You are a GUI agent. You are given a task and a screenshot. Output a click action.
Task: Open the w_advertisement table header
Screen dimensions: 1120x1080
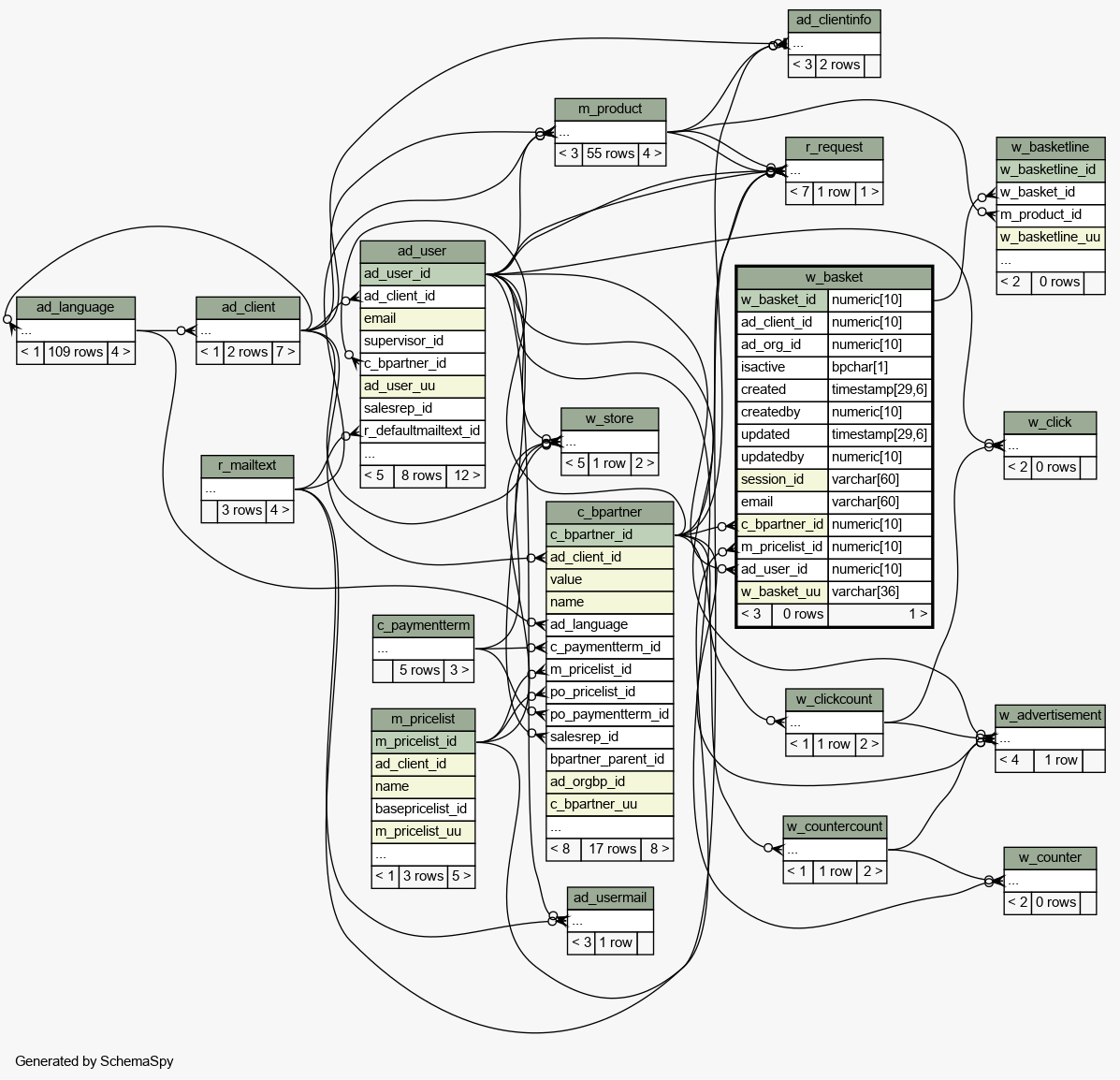tap(1050, 716)
